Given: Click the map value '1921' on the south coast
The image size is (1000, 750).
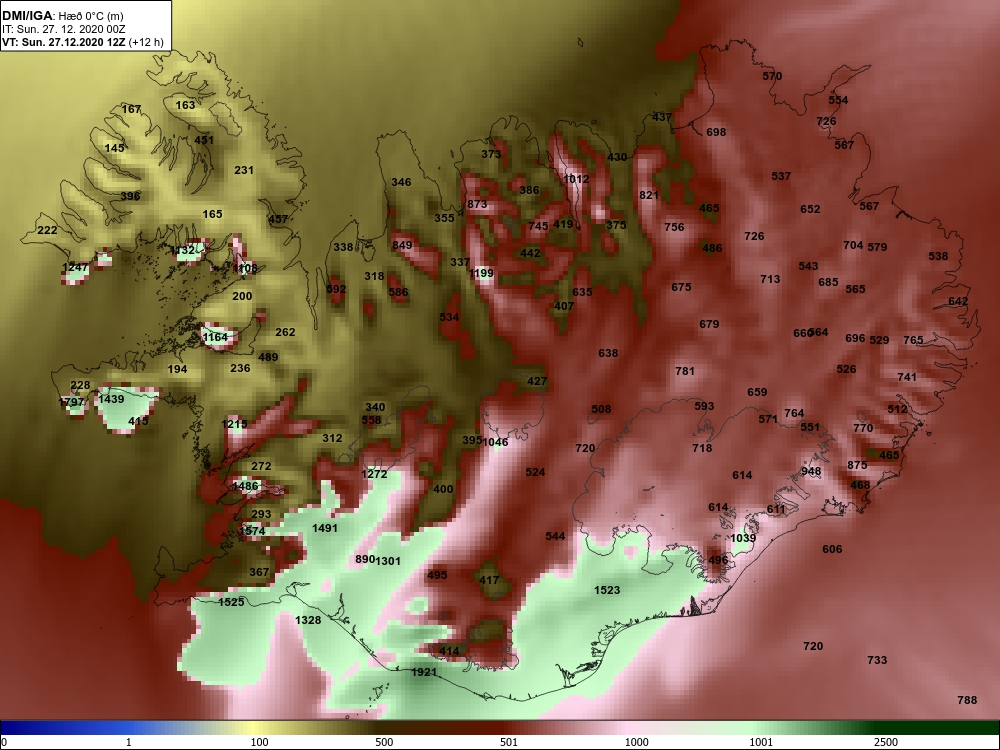Looking at the screenshot, I should [x=424, y=672].
